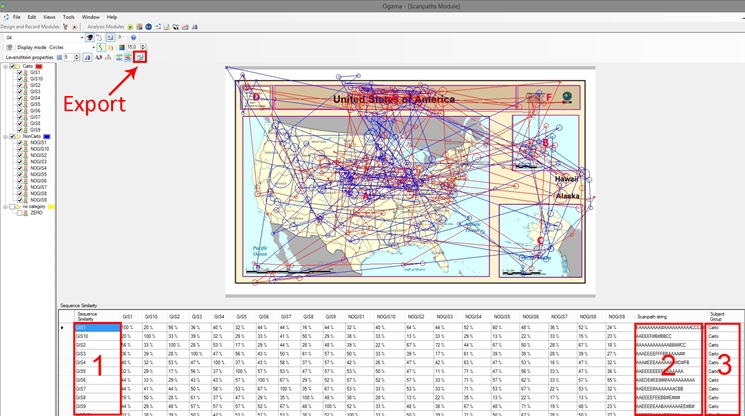745x416 pixels.
Task: Open the black-and-white spots Analysis Modules icon
Action: click(176, 27)
